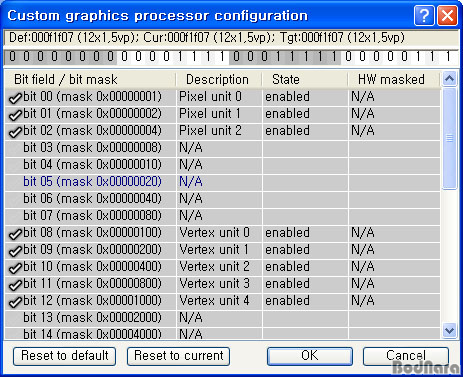
Task: Click the Description column header
Action: [219, 79]
